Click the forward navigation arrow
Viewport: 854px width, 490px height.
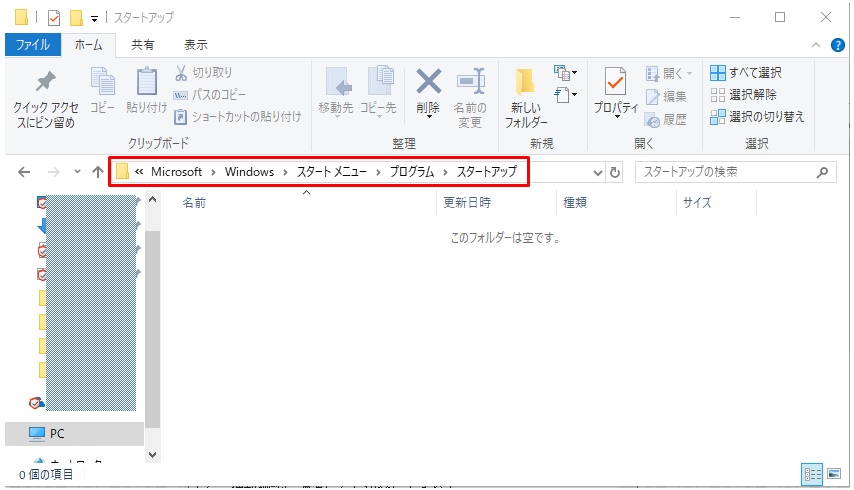click(x=53, y=173)
